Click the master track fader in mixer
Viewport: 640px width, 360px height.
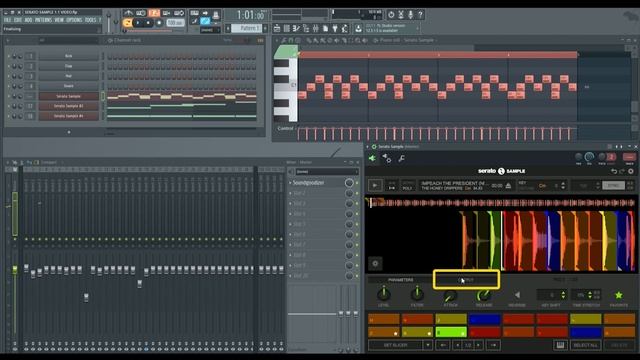coord(15,270)
